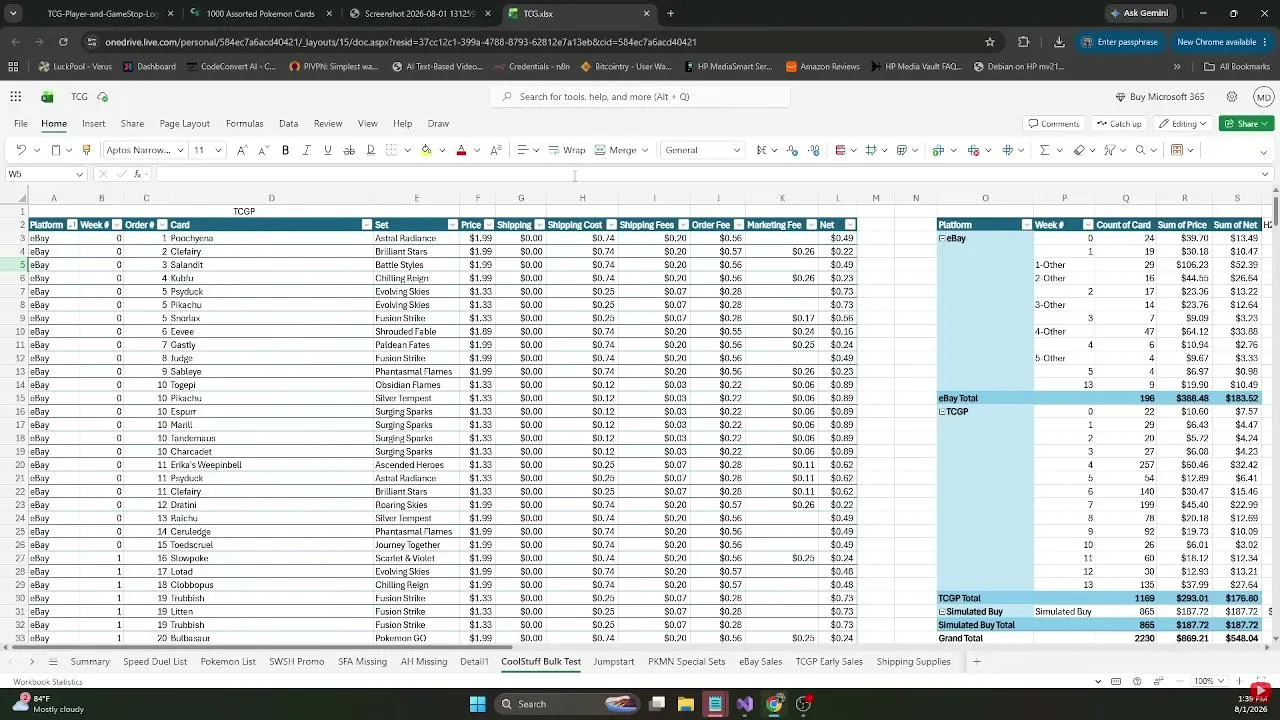
Task: Click the Increase font size icon
Action: point(242,150)
